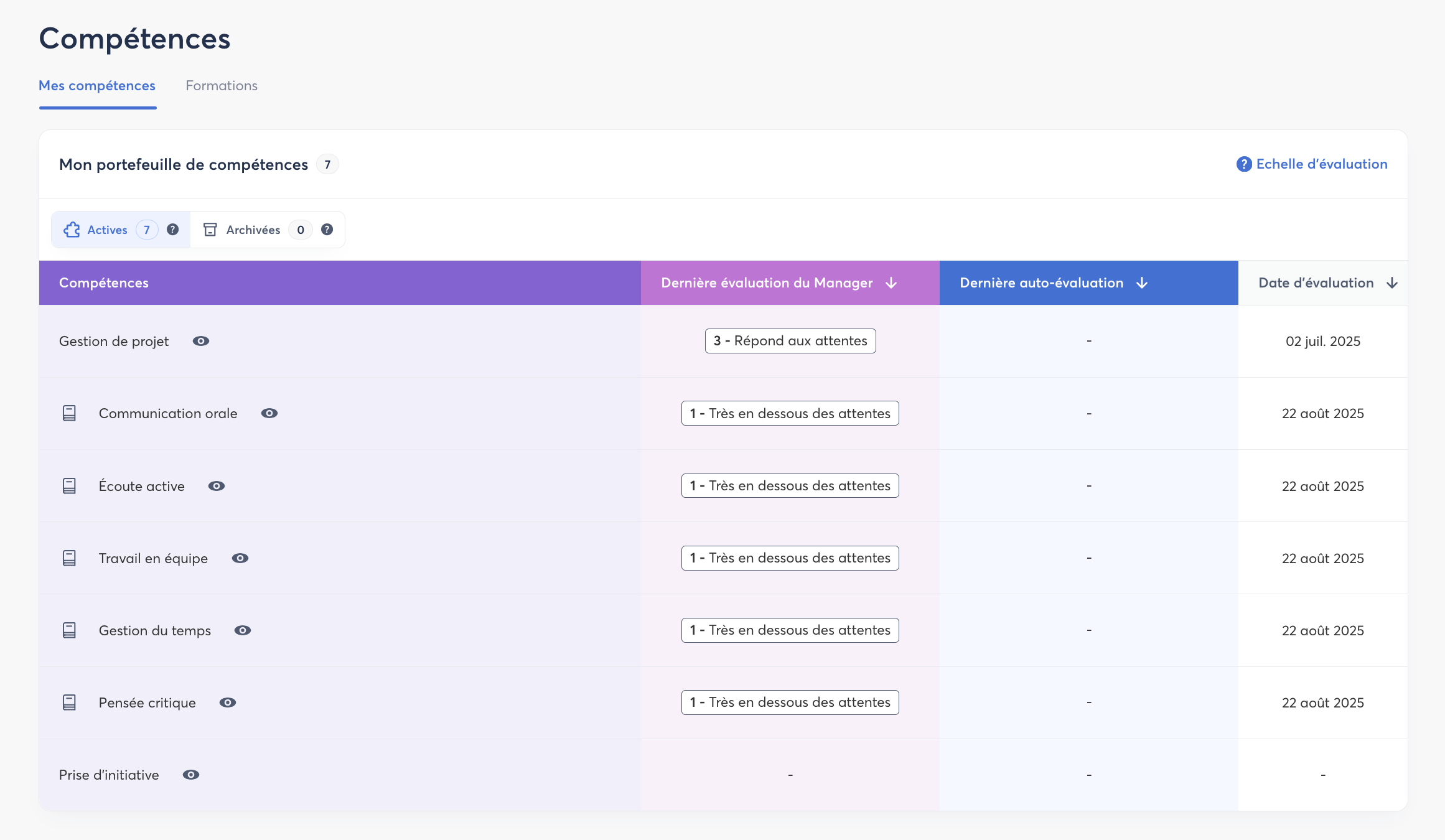Screen dimensions: 1445x840
Task: Click the book icon beside Gestion du temps
Action: point(69,630)
